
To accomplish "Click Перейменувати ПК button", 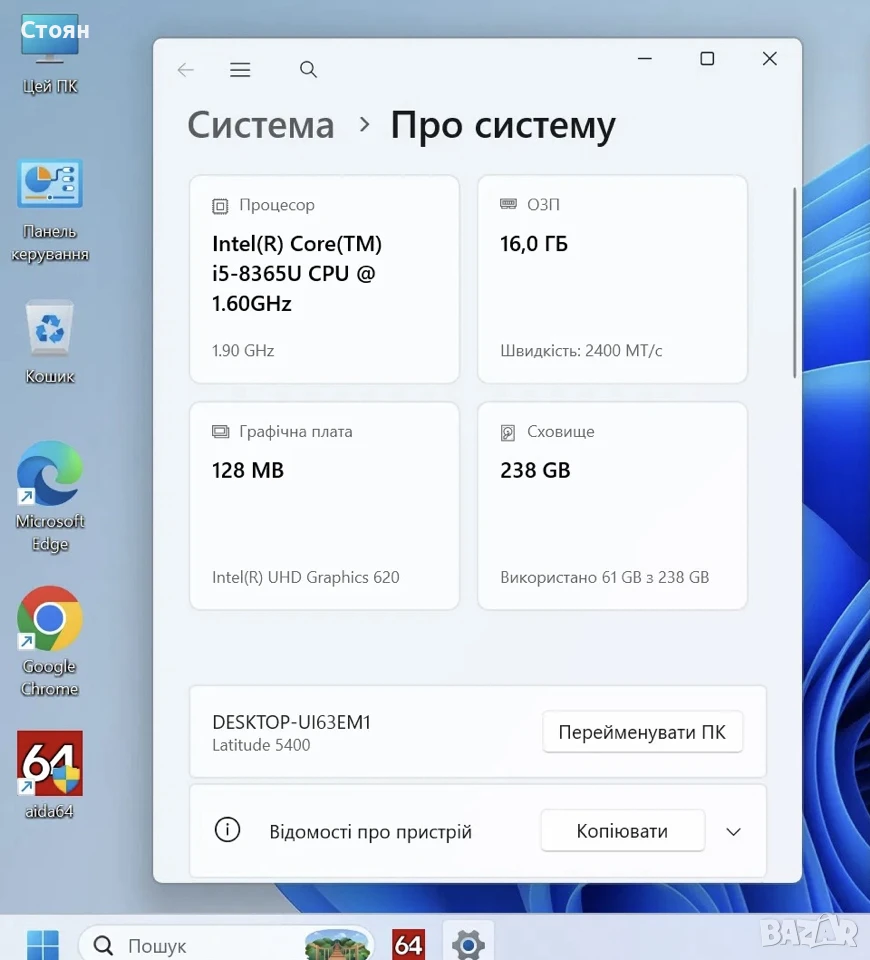I will (x=642, y=732).
